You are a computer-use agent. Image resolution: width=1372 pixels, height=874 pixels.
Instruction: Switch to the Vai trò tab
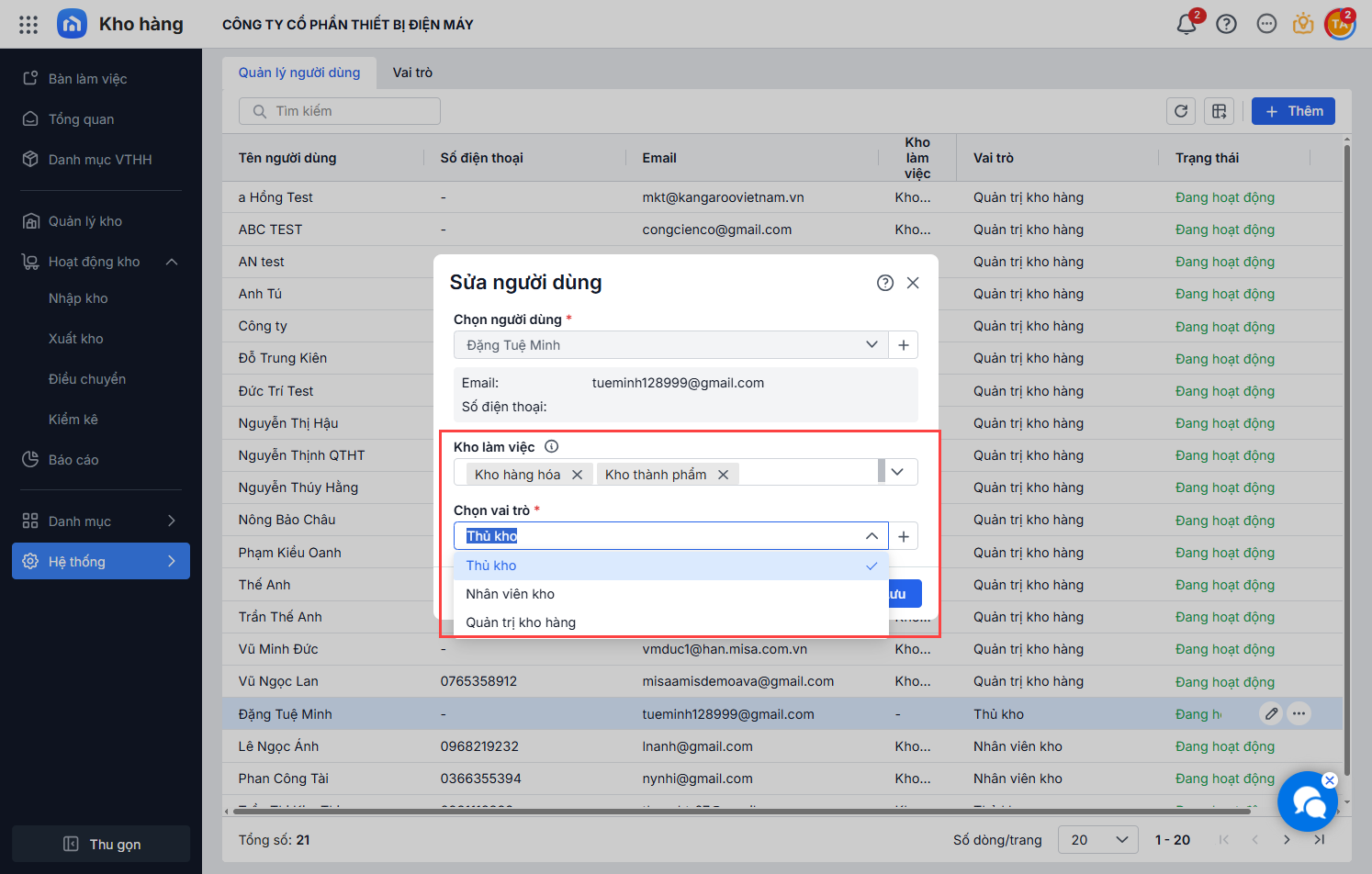(x=412, y=73)
